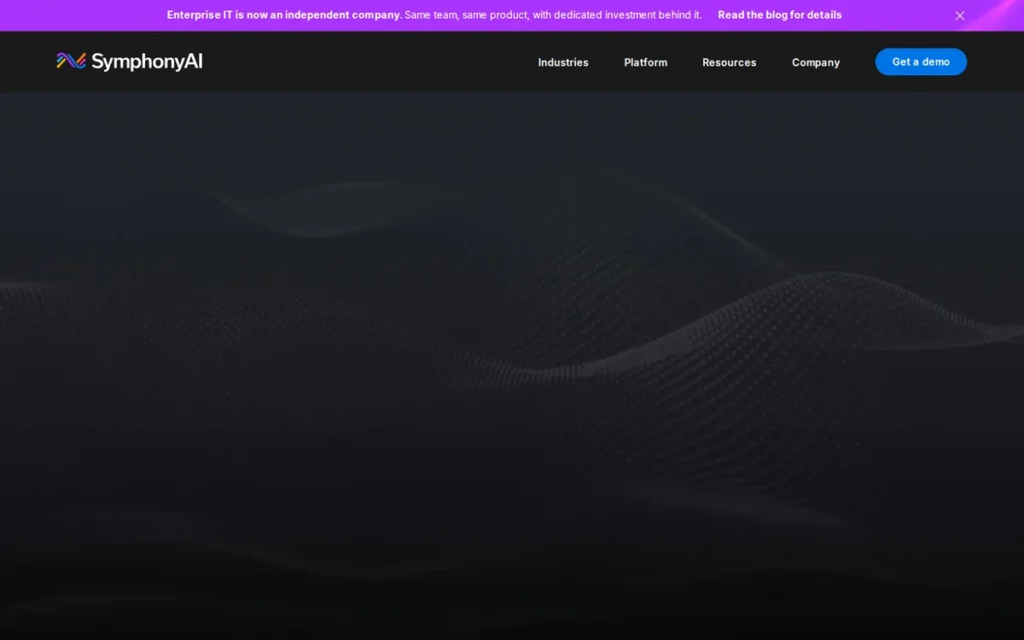Close the purple announcement banner
Viewport: 1024px width, 640px height.
(959, 16)
